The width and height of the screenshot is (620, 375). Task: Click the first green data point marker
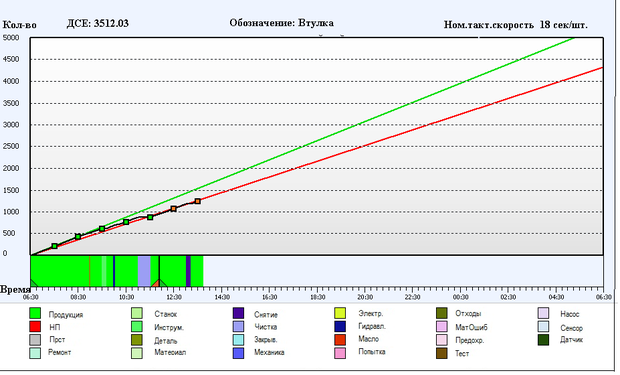tap(55, 246)
